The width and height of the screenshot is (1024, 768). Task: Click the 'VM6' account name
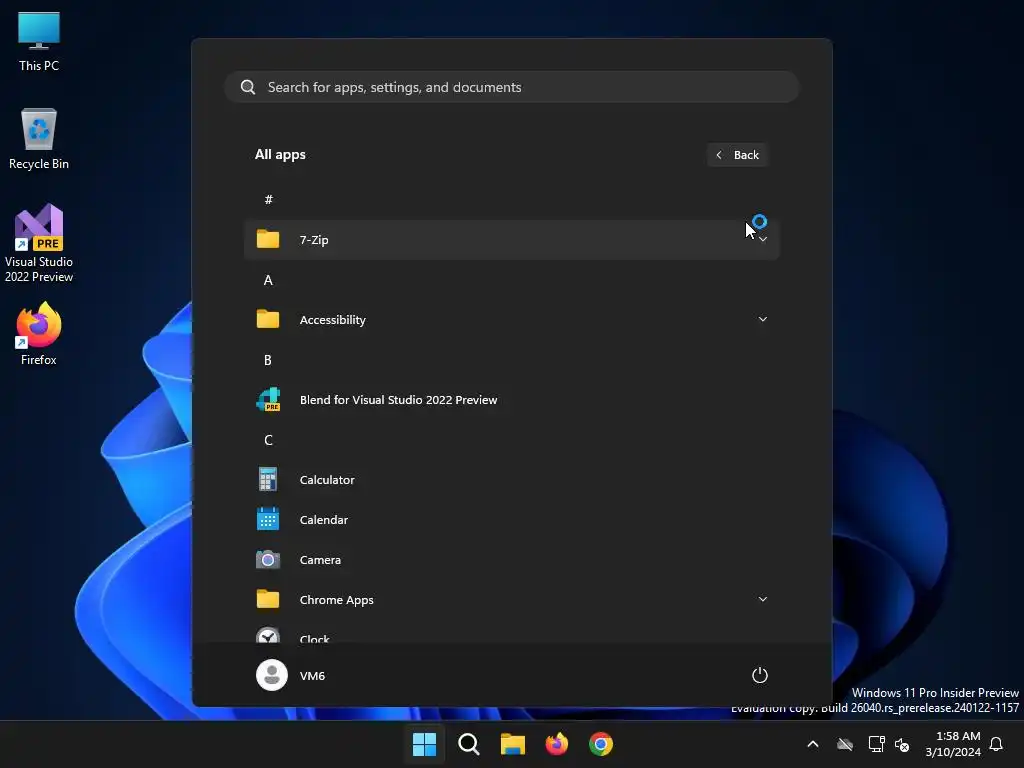coord(312,675)
